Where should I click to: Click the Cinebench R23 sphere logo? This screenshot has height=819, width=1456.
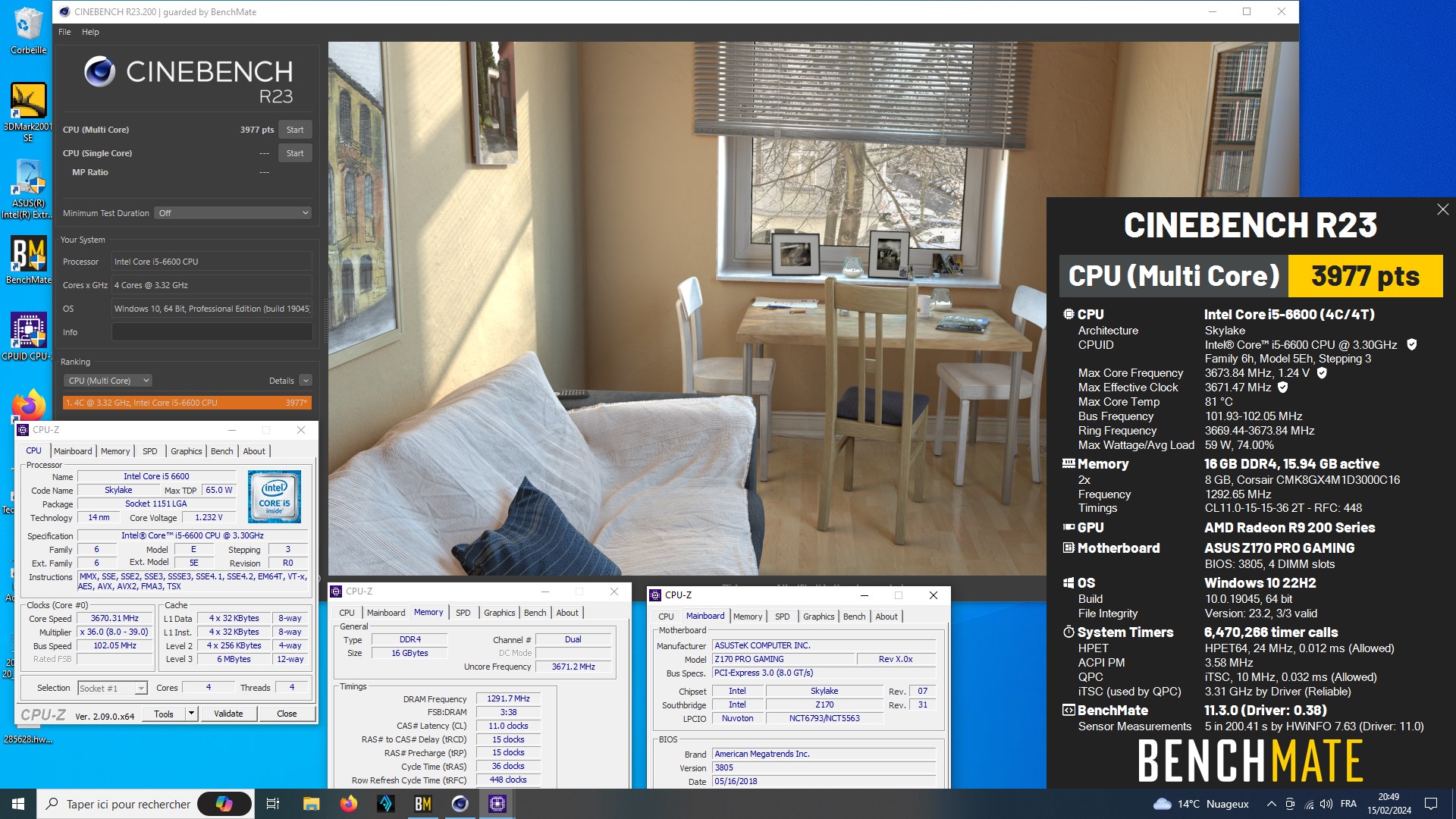tap(99, 71)
